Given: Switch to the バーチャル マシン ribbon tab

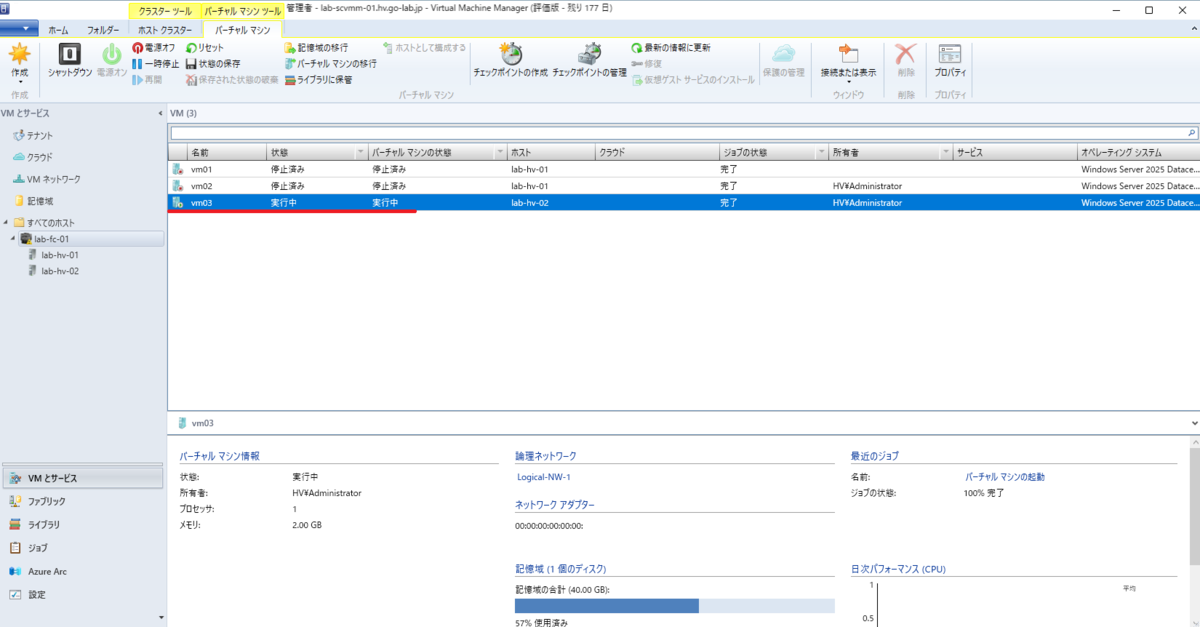Looking at the screenshot, I should 243,30.
